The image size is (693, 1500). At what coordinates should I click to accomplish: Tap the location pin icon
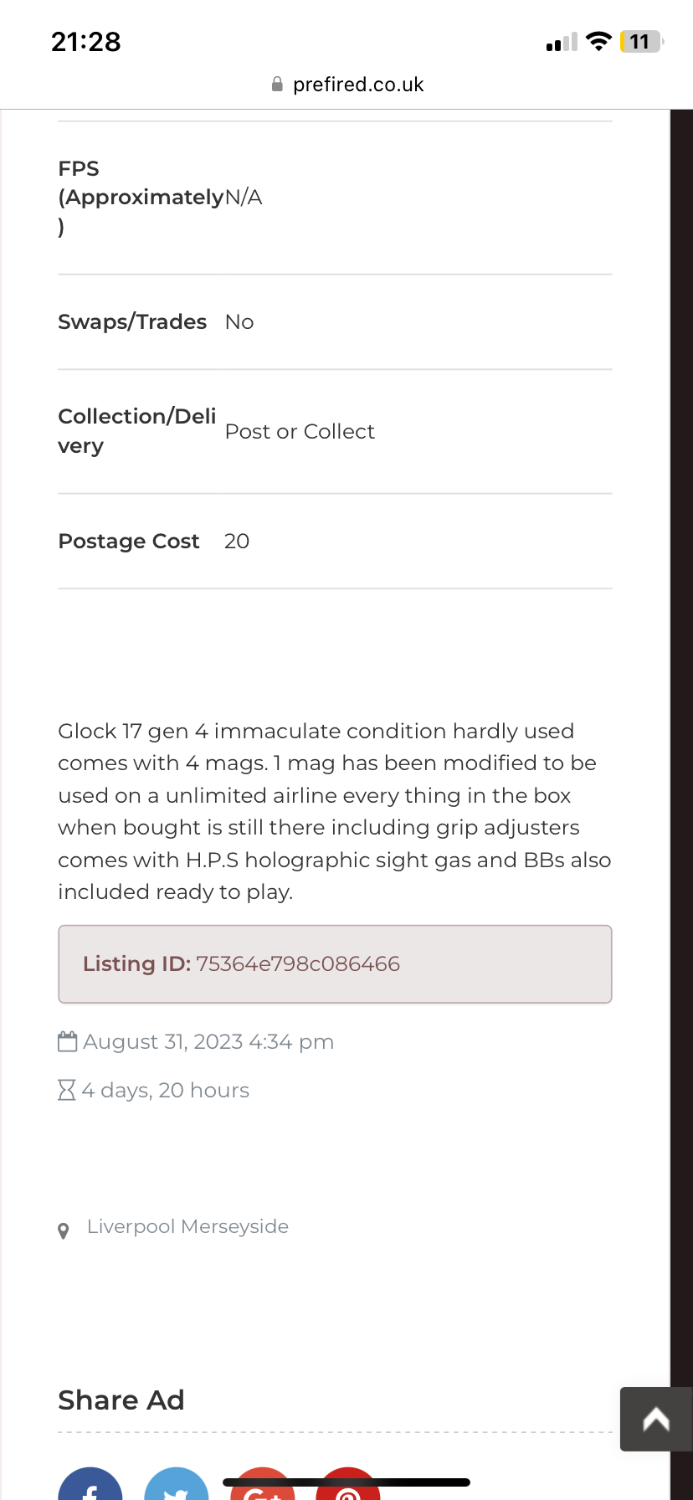click(64, 1231)
